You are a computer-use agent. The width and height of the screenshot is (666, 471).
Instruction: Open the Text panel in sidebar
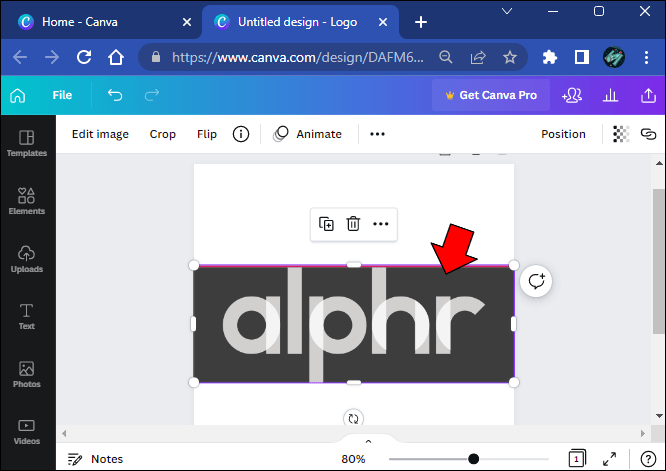pos(27,317)
